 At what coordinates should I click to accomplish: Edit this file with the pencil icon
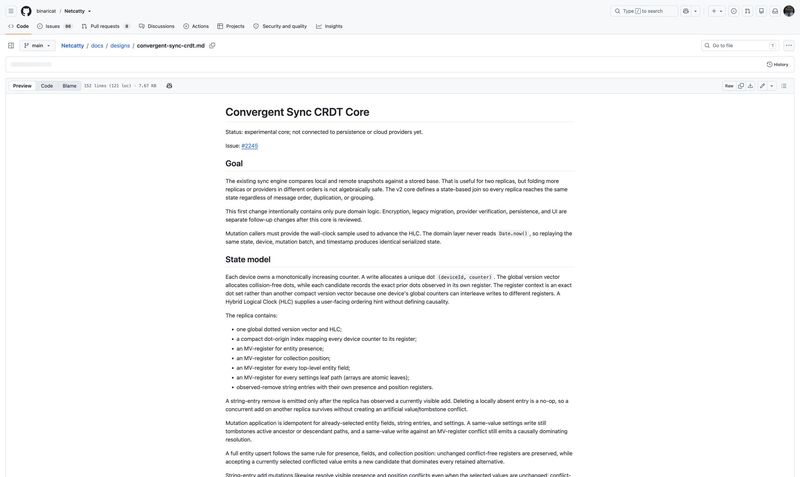click(x=762, y=86)
